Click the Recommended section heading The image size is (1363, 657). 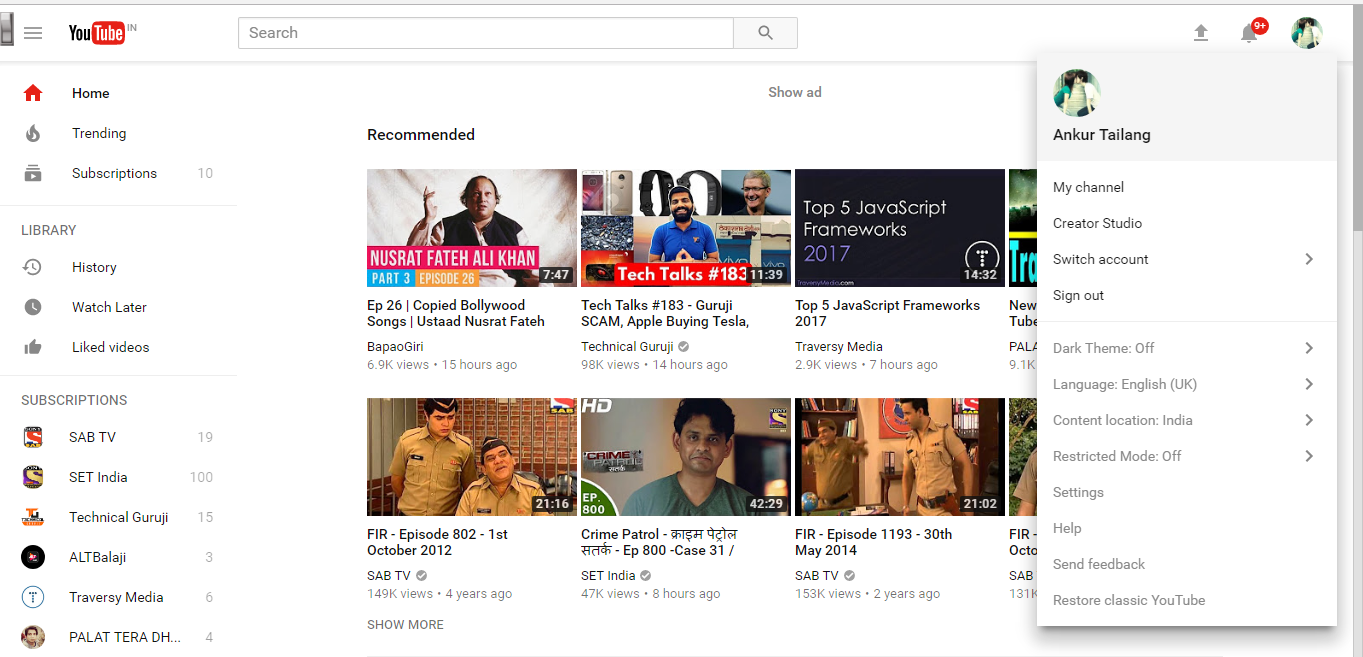421,134
